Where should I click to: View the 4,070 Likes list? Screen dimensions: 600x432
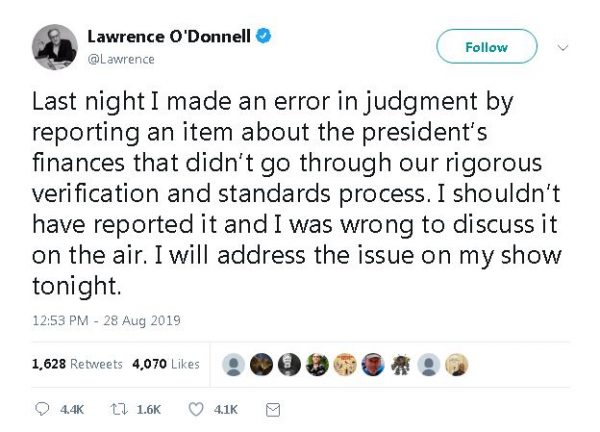pos(166,364)
